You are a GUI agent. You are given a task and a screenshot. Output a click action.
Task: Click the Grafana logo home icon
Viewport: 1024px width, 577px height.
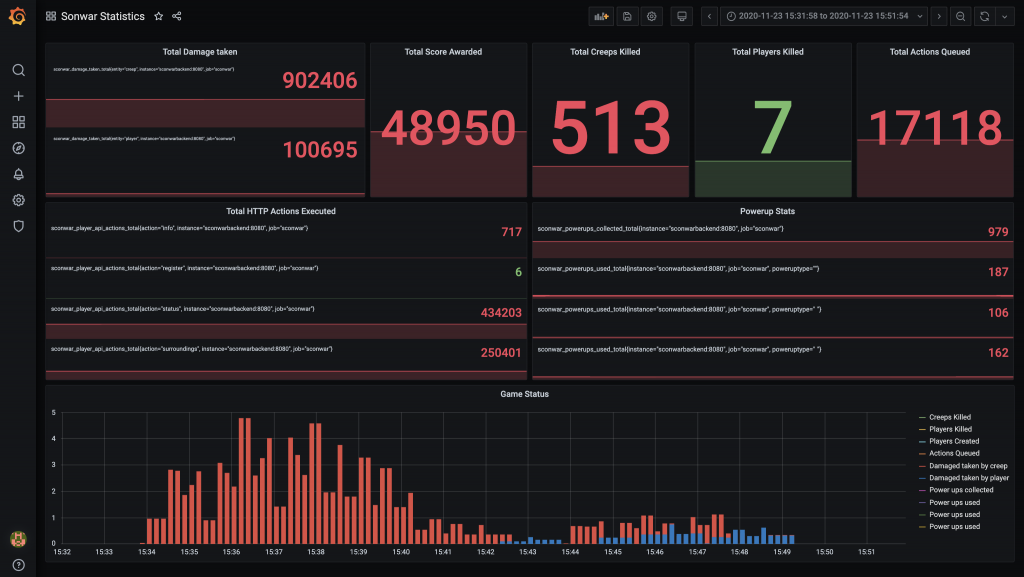click(x=17, y=17)
